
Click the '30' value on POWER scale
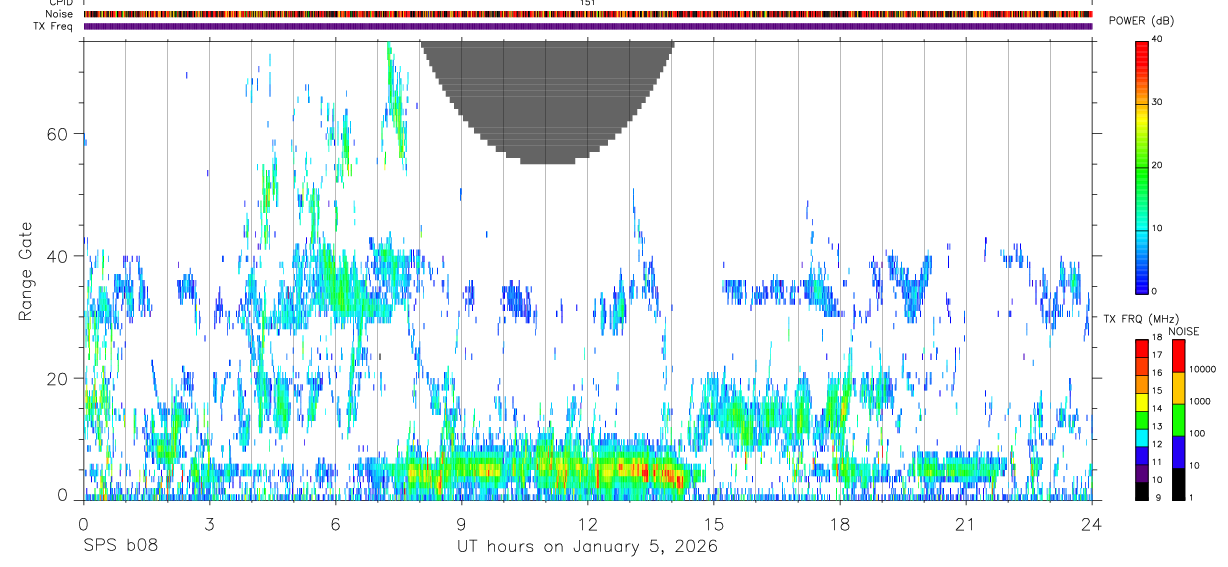coord(1157,102)
